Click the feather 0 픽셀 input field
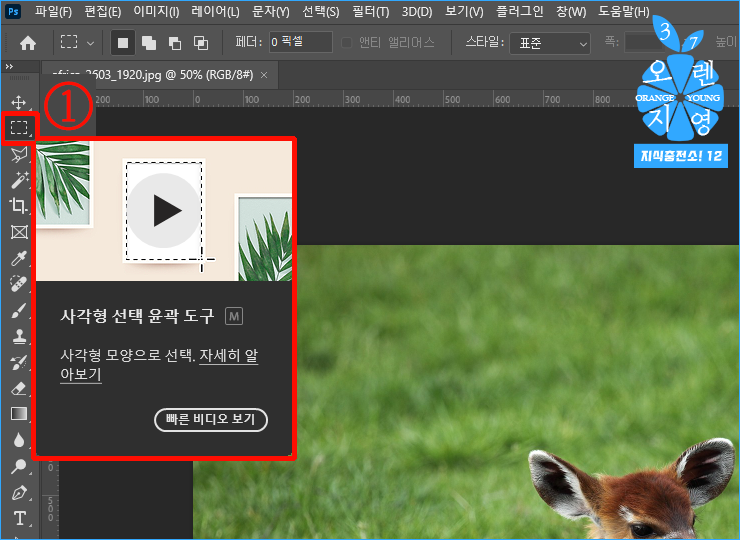This screenshot has width=740, height=540. 301,42
